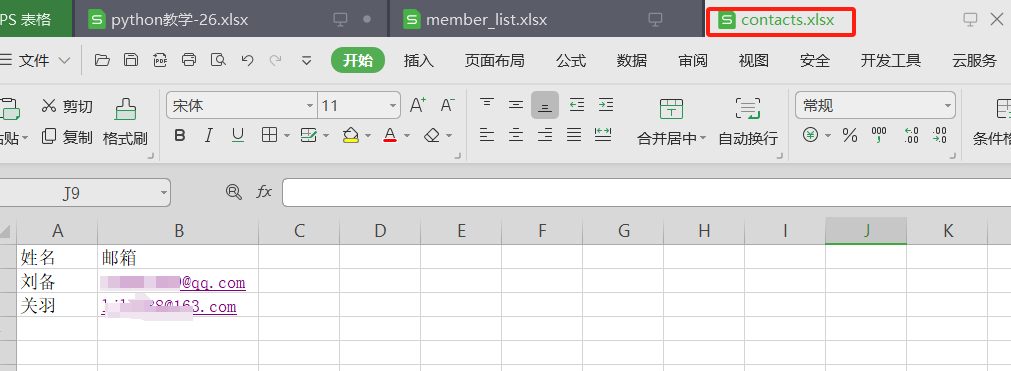1011x371 pixels.
Task: Click insert function fx icon
Action: [x=264, y=192]
